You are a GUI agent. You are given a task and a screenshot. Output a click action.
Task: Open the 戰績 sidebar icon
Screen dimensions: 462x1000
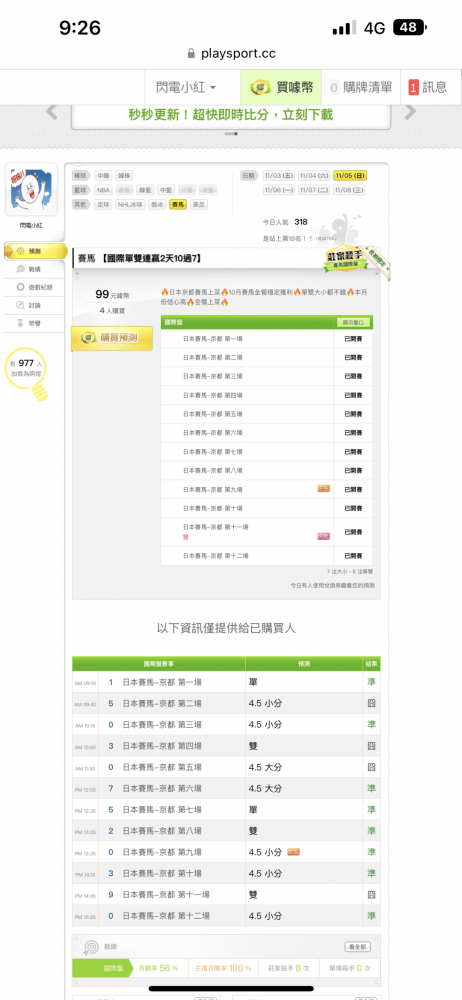tap(21, 269)
